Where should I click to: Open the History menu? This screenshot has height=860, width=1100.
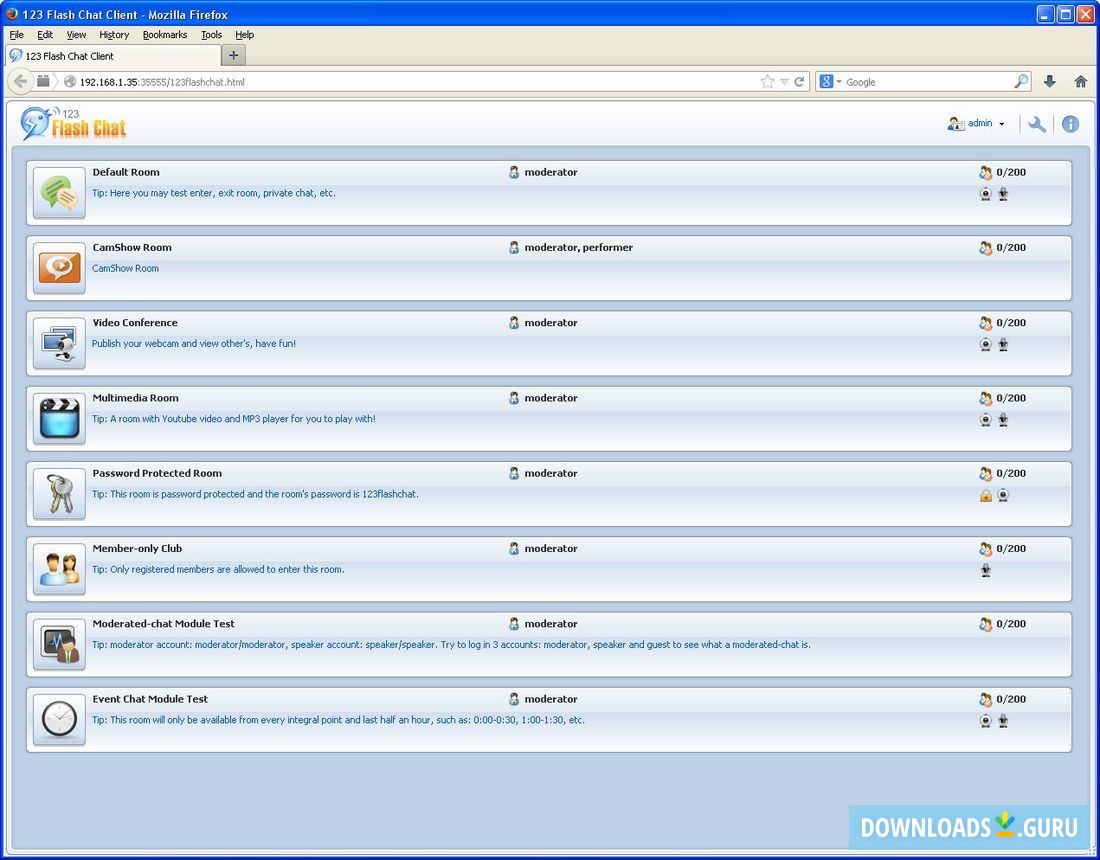[114, 35]
